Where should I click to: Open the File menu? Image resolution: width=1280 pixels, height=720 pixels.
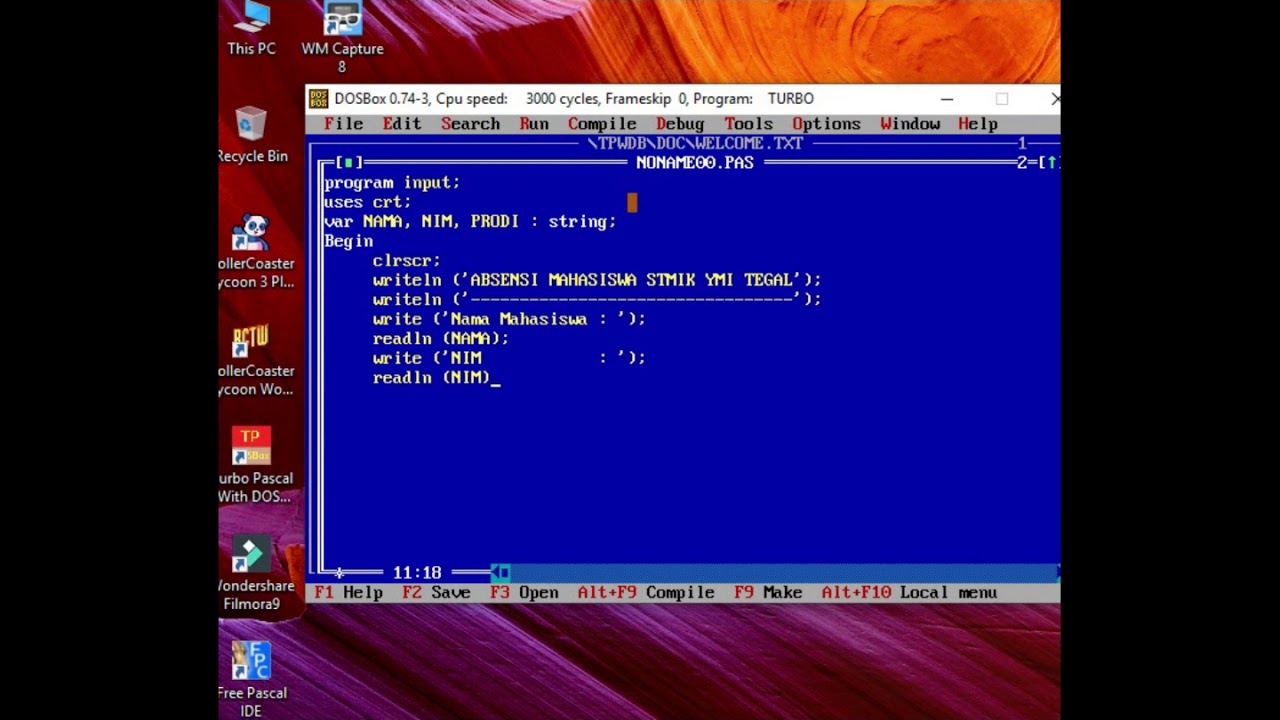point(343,124)
